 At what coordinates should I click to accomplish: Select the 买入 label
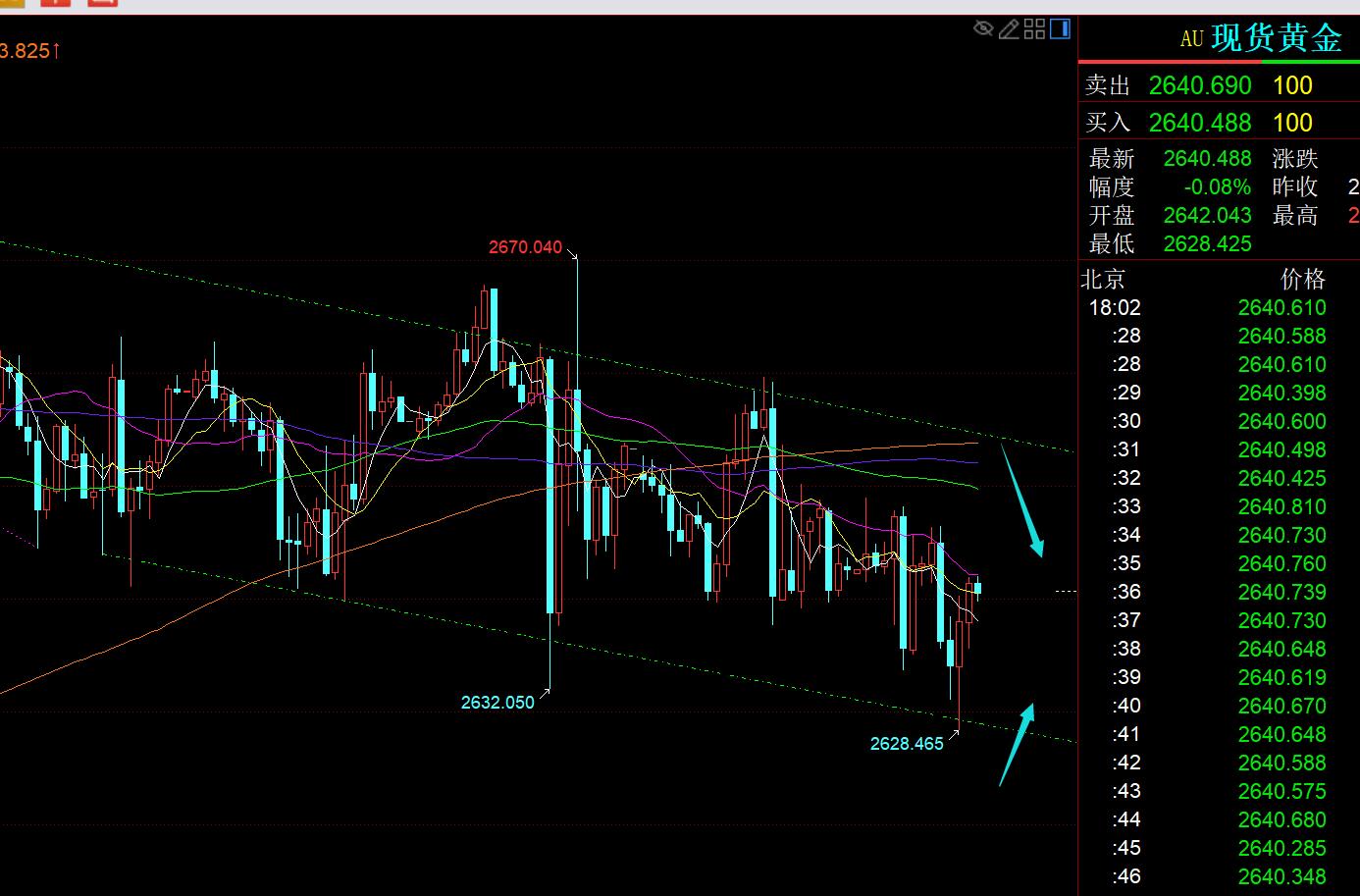[x=1108, y=123]
